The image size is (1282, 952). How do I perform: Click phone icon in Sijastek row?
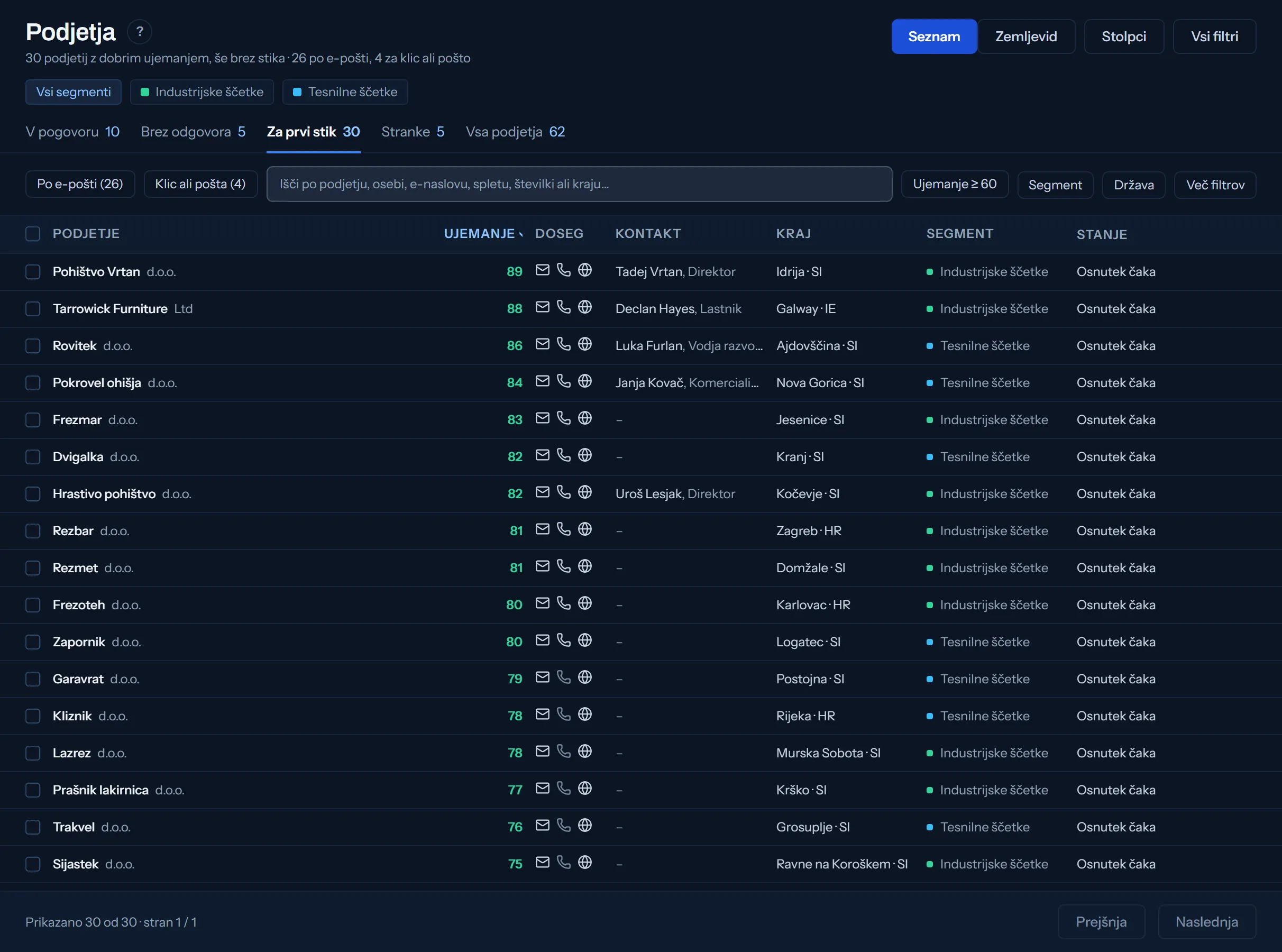(x=563, y=863)
